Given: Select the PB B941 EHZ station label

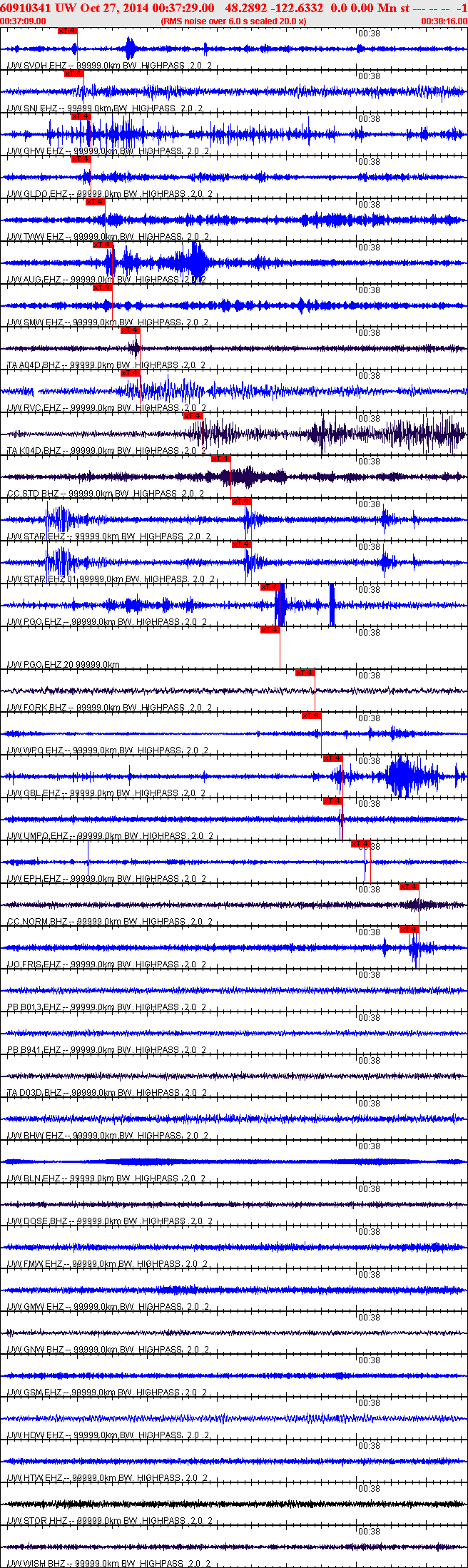Looking at the screenshot, I should pos(106,1050).
